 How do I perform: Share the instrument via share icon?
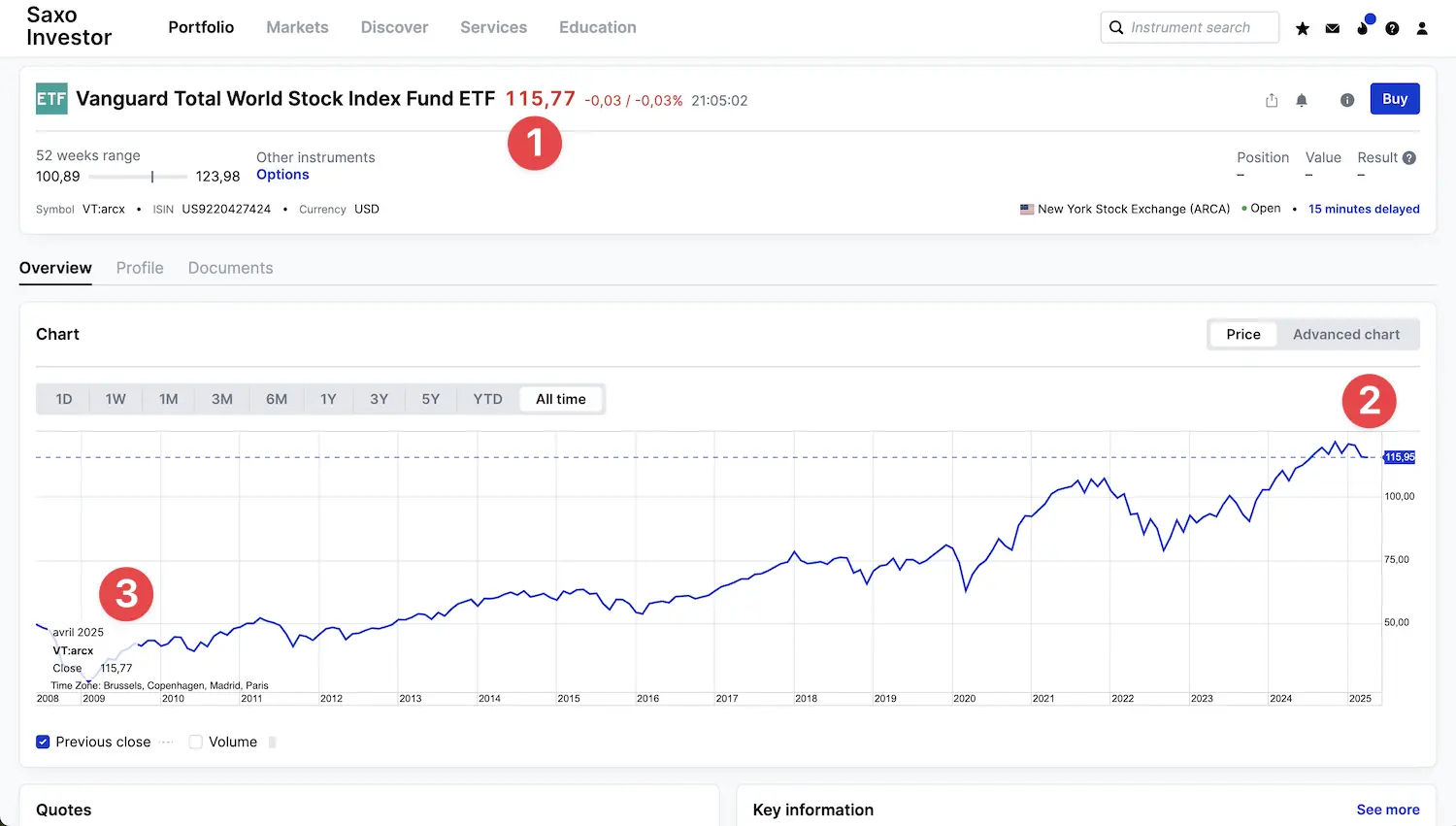[x=1272, y=100]
